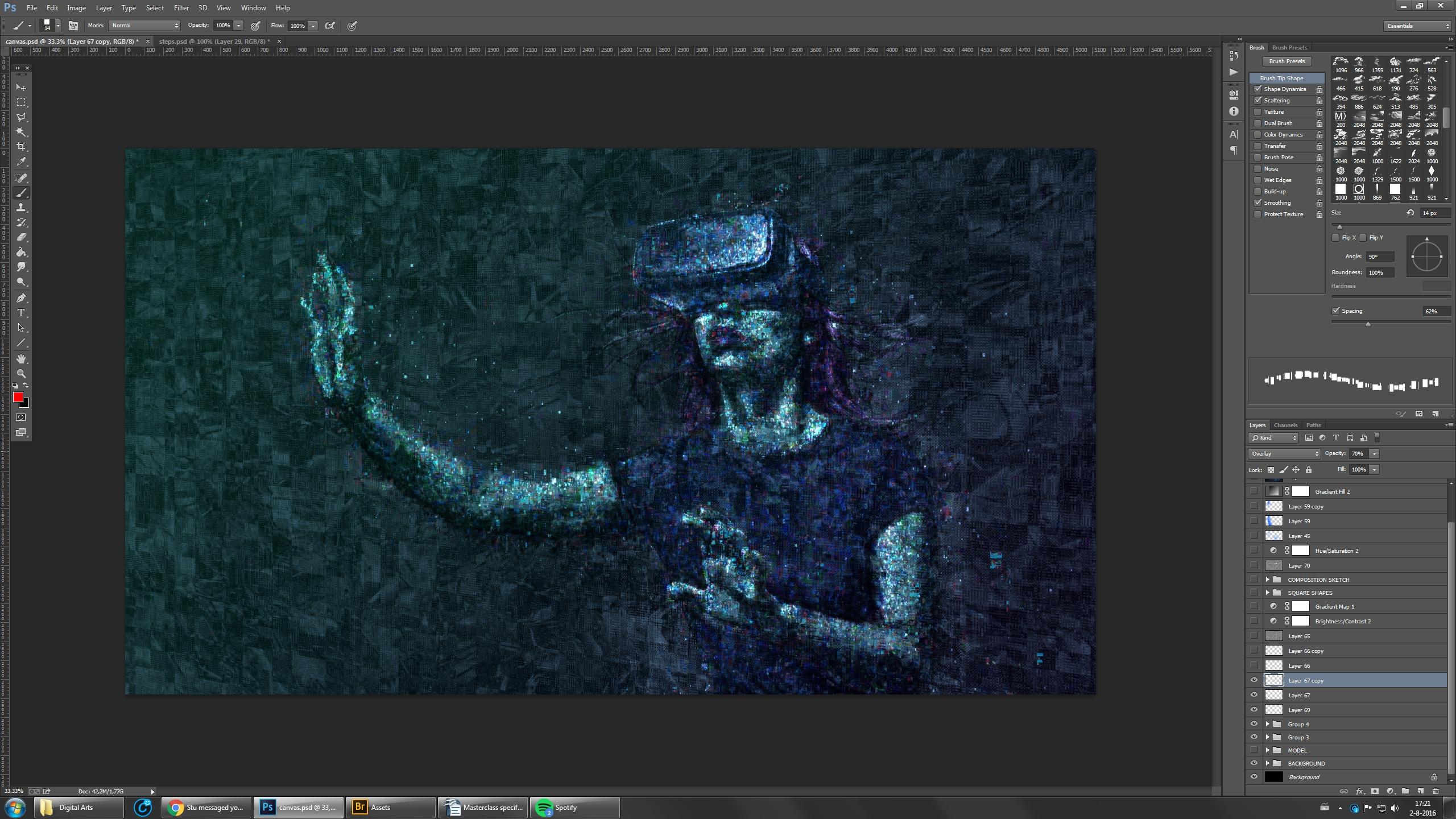
Task: Toggle the Spacing checkbox
Action: coord(1335,311)
